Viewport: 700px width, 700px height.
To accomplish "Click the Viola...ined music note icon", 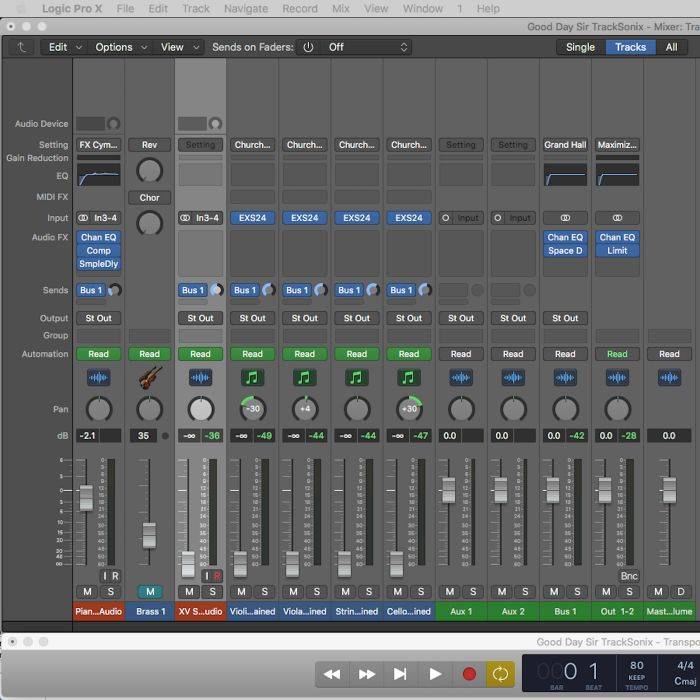I will click(304, 378).
